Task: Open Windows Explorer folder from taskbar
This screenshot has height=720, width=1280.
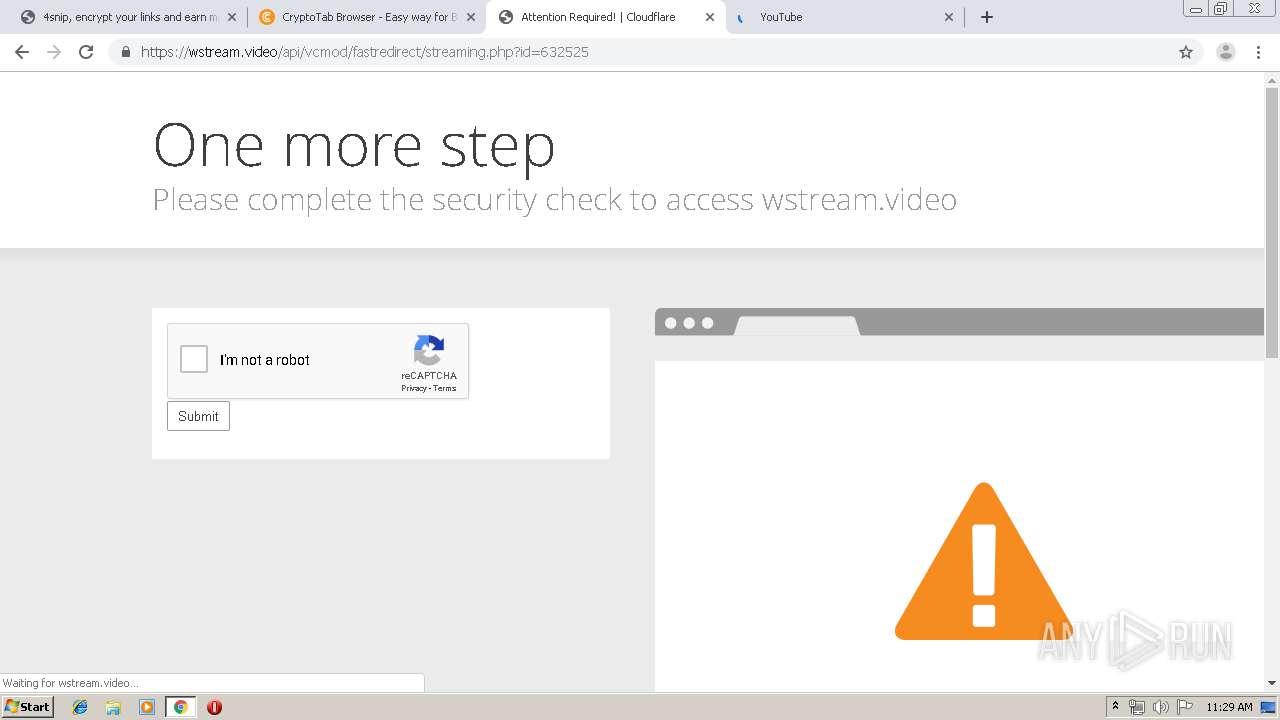Action: coord(113,707)
